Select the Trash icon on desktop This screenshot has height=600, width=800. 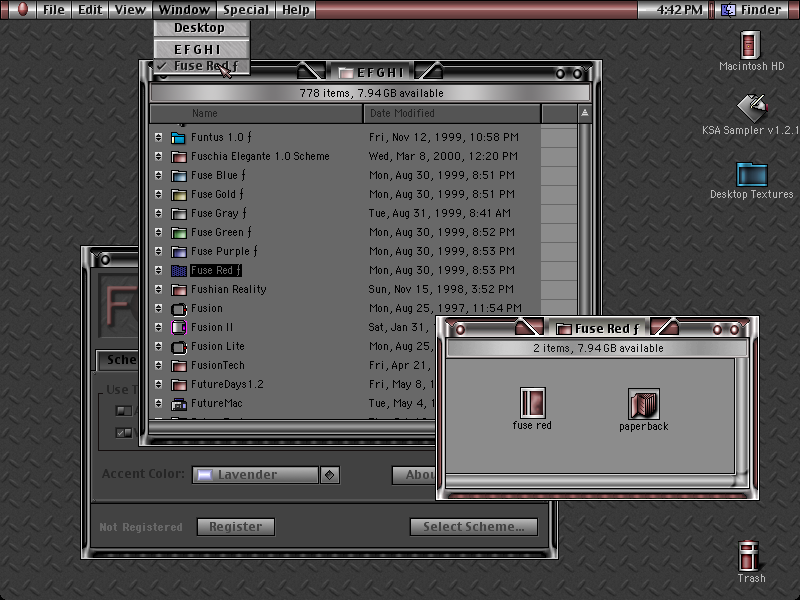(x=748, y=556)
